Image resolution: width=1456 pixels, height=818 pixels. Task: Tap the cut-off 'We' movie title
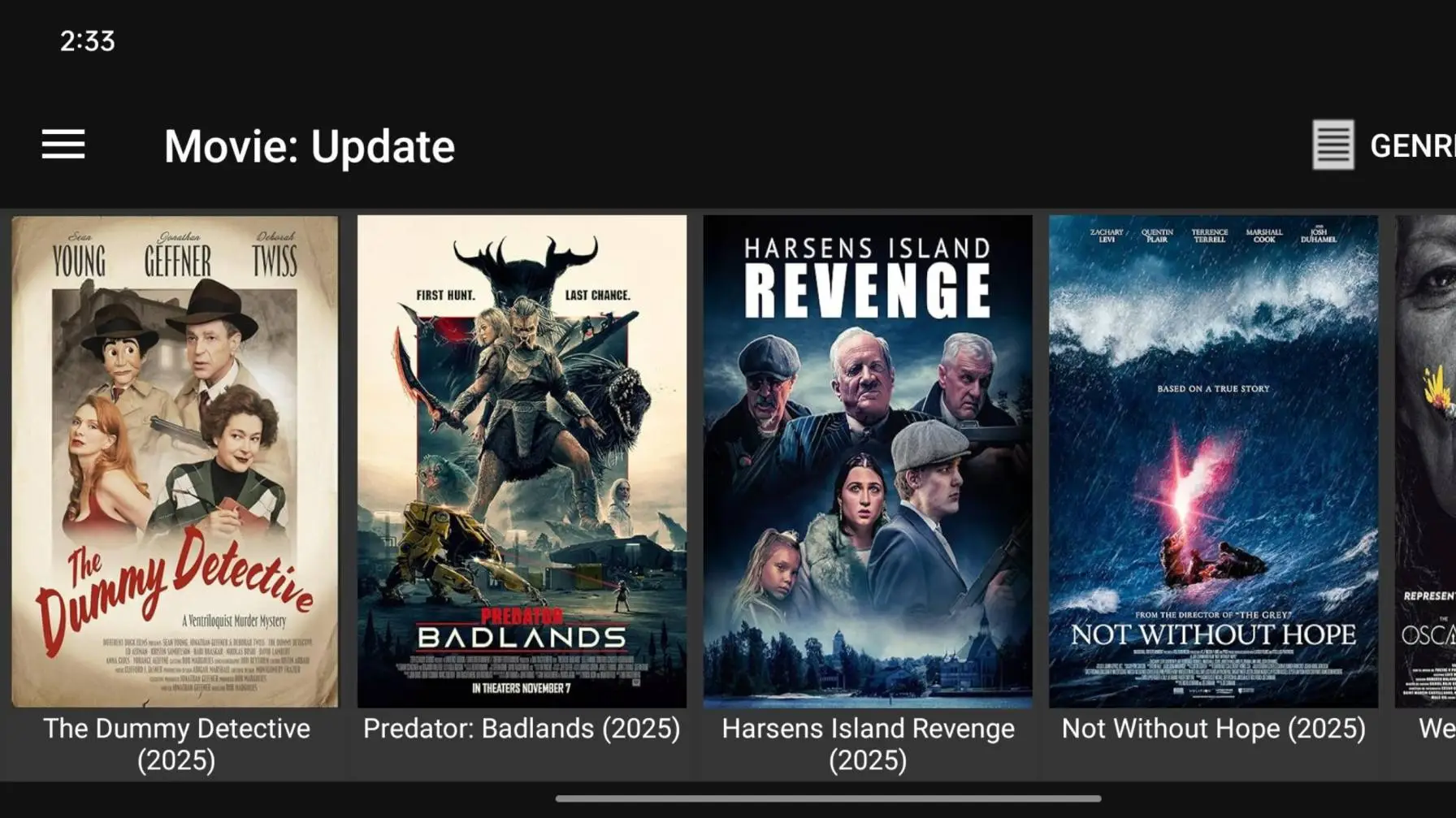point(1436,729)
